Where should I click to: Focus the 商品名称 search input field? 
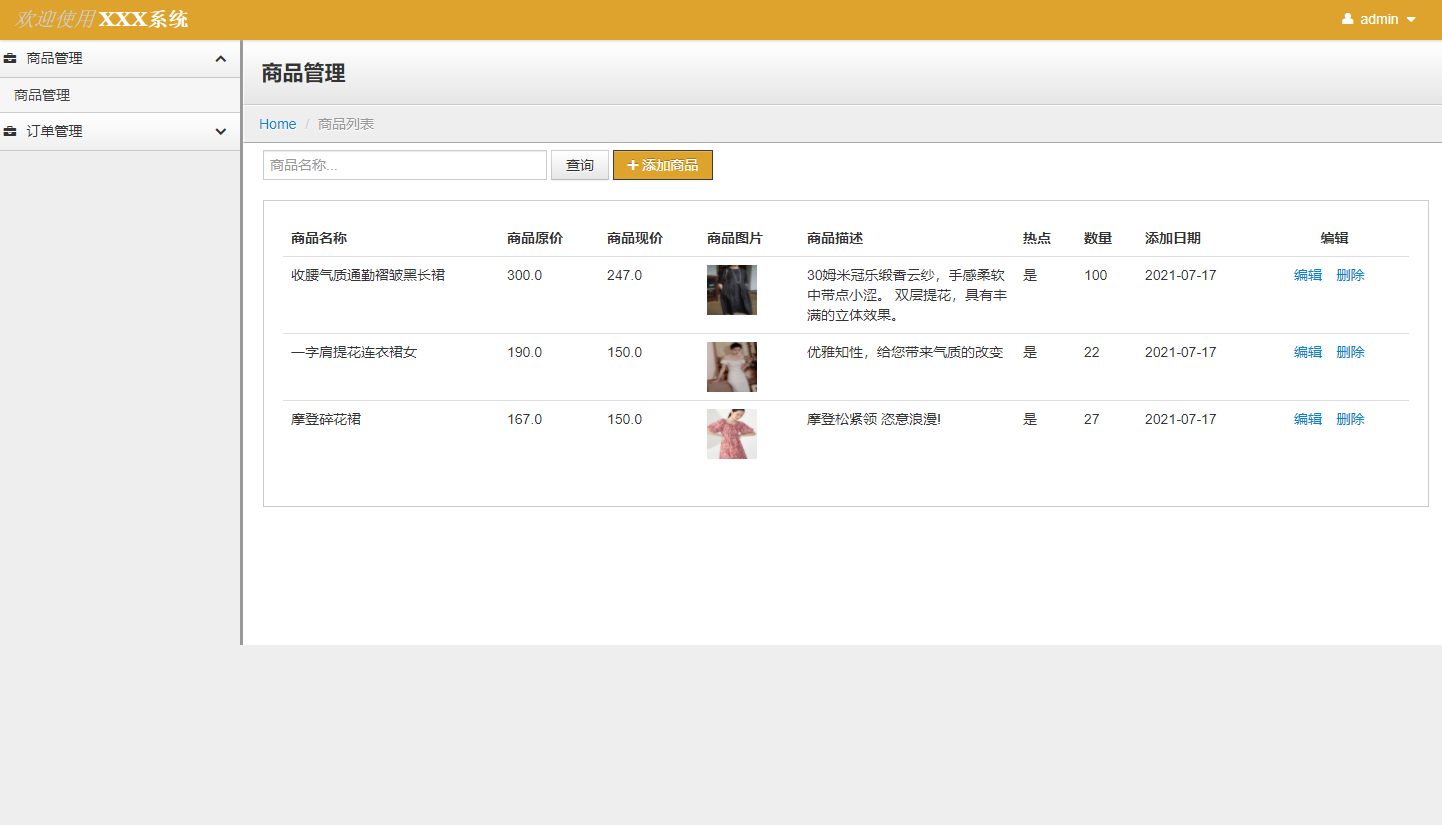pos(404,165)
